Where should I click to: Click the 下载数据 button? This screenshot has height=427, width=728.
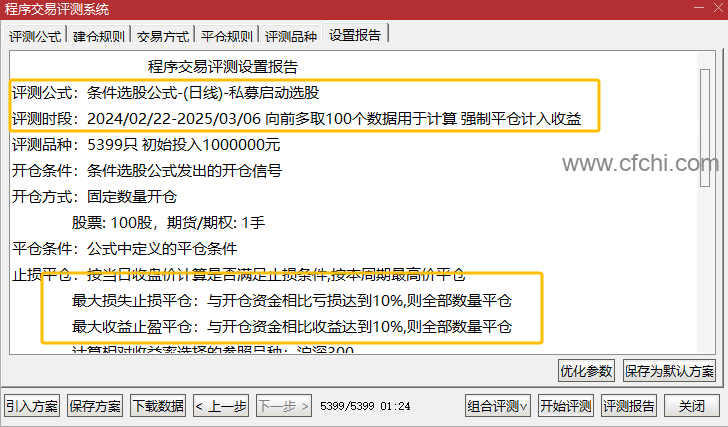(158, 406)
